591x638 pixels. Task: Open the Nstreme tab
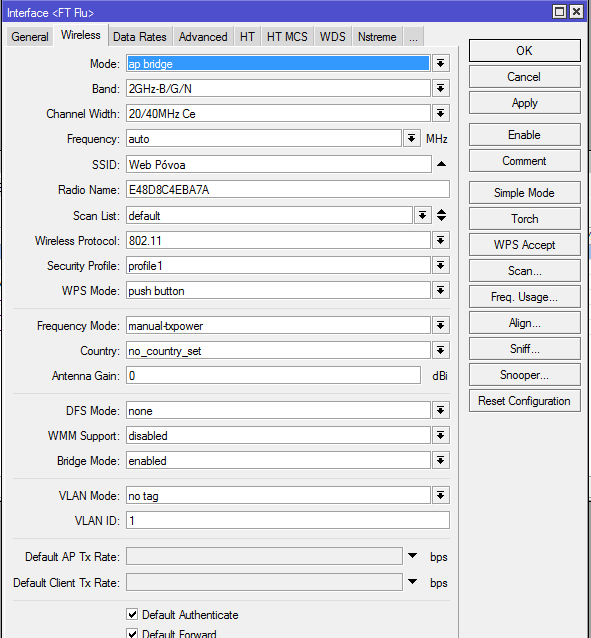pyautogui.click(x=377, y=37)
